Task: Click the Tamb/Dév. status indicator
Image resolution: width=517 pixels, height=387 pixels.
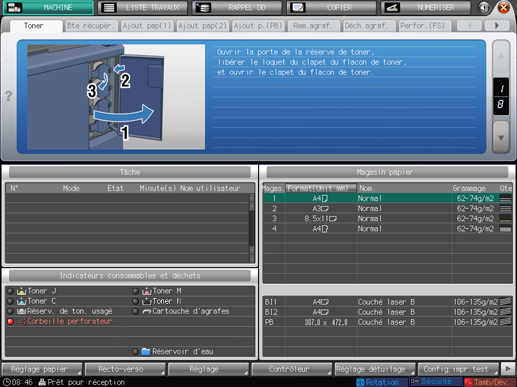Action: coord(490,382)
